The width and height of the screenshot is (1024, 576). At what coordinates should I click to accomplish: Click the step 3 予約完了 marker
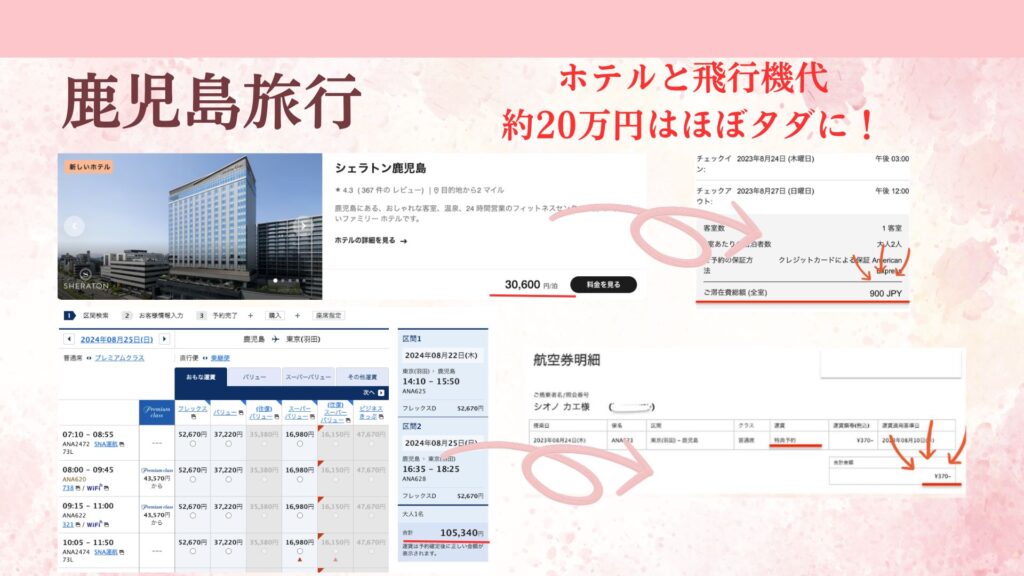pyautogui.click(x=201, y=315)
